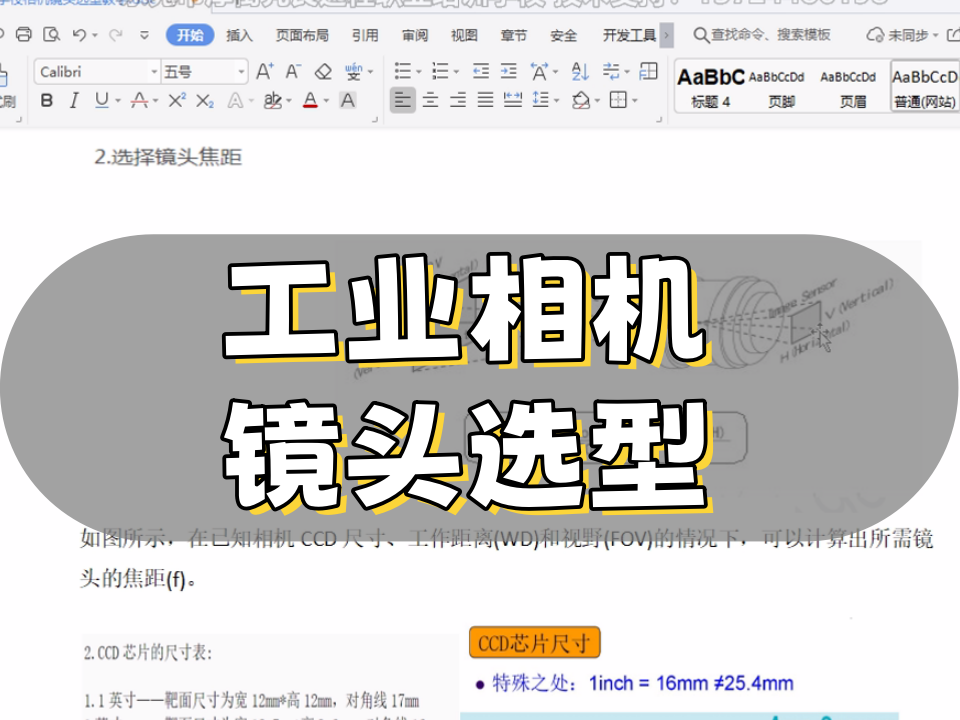Increase font size with A+ icon
The image size is (960, 720).
pos(264,72)
